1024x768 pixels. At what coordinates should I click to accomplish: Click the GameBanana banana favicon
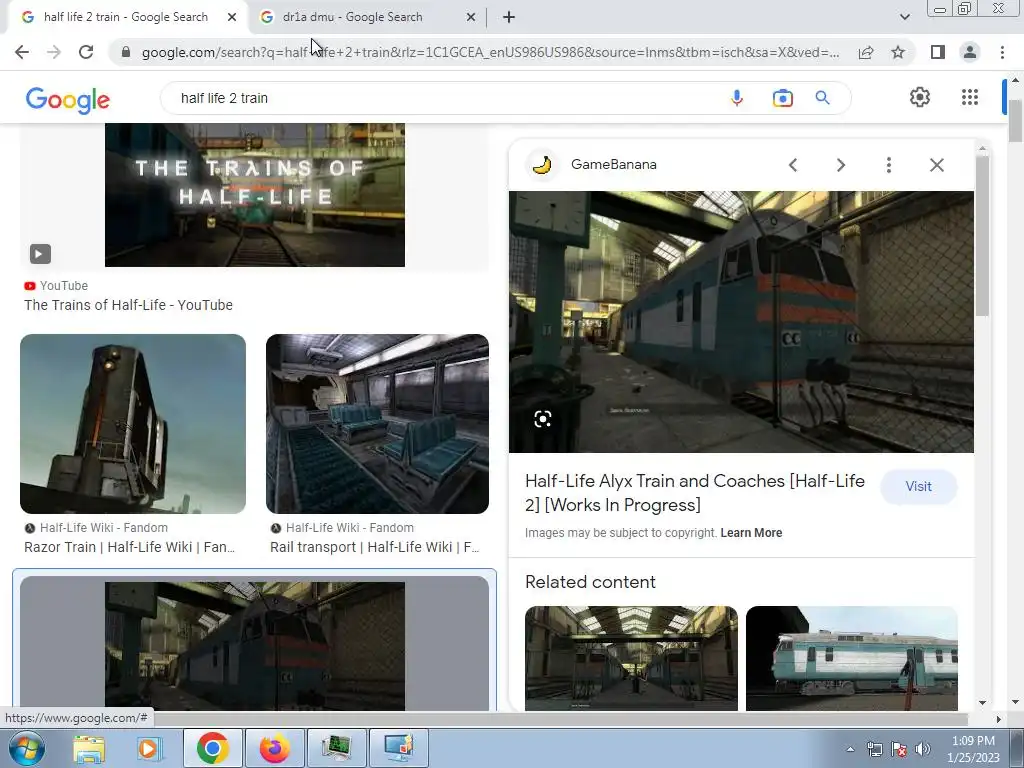point(542,165)
